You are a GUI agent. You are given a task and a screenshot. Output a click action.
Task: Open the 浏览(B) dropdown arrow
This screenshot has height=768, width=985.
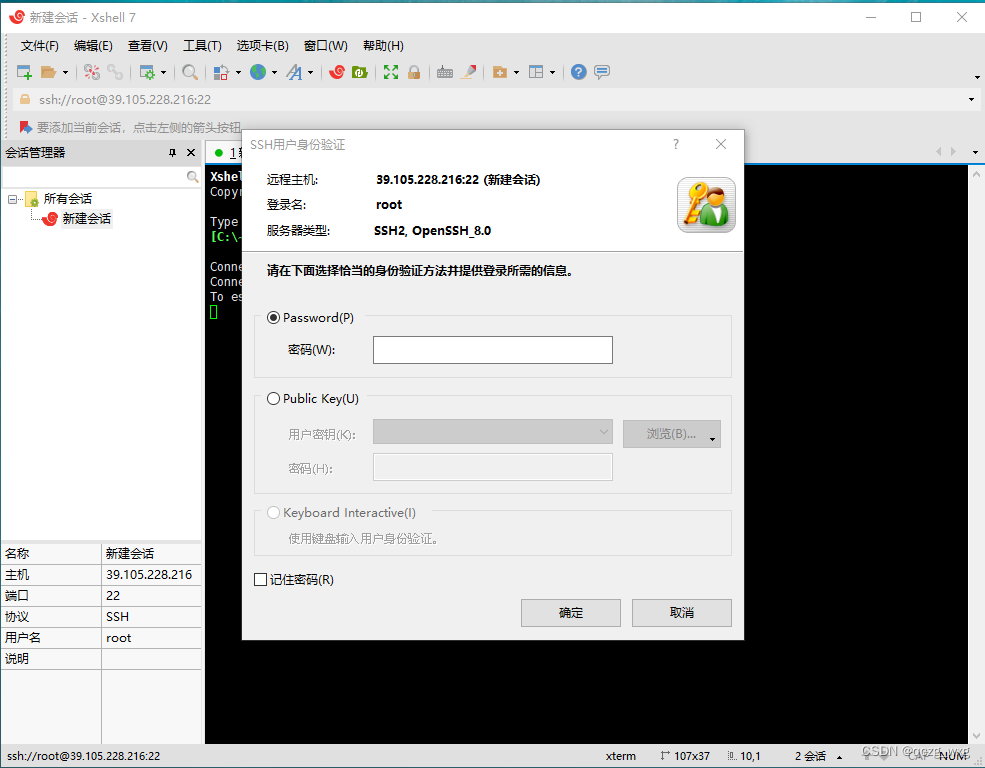point(712,432)
